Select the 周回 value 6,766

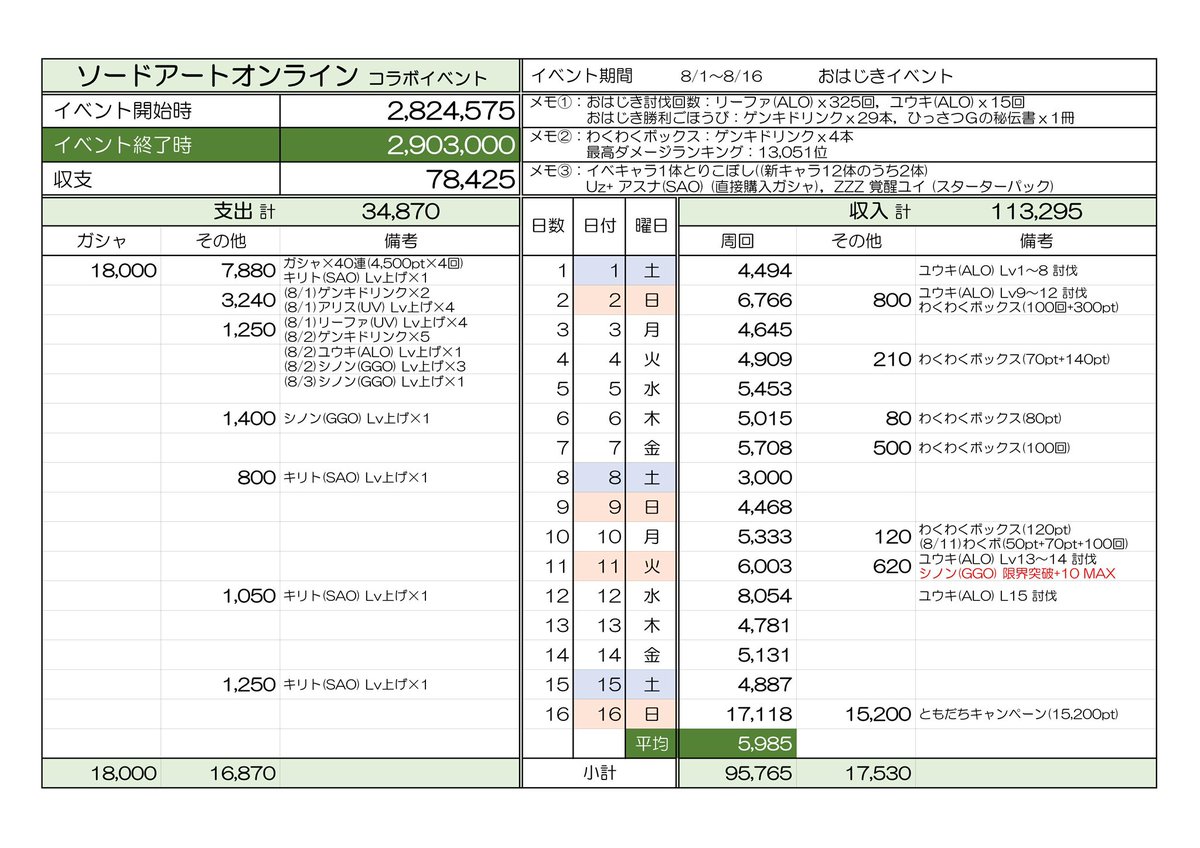click(x=764, y=300)
